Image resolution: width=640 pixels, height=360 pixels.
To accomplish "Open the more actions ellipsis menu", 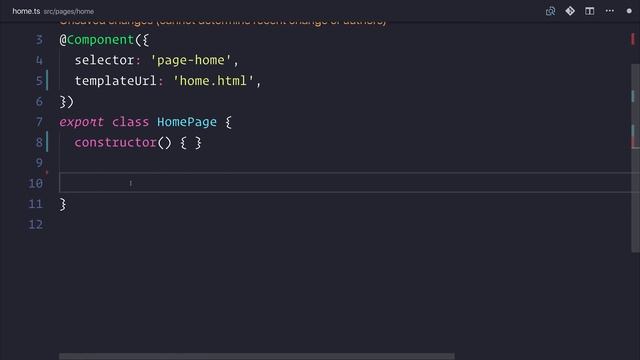I will point(609,11).
